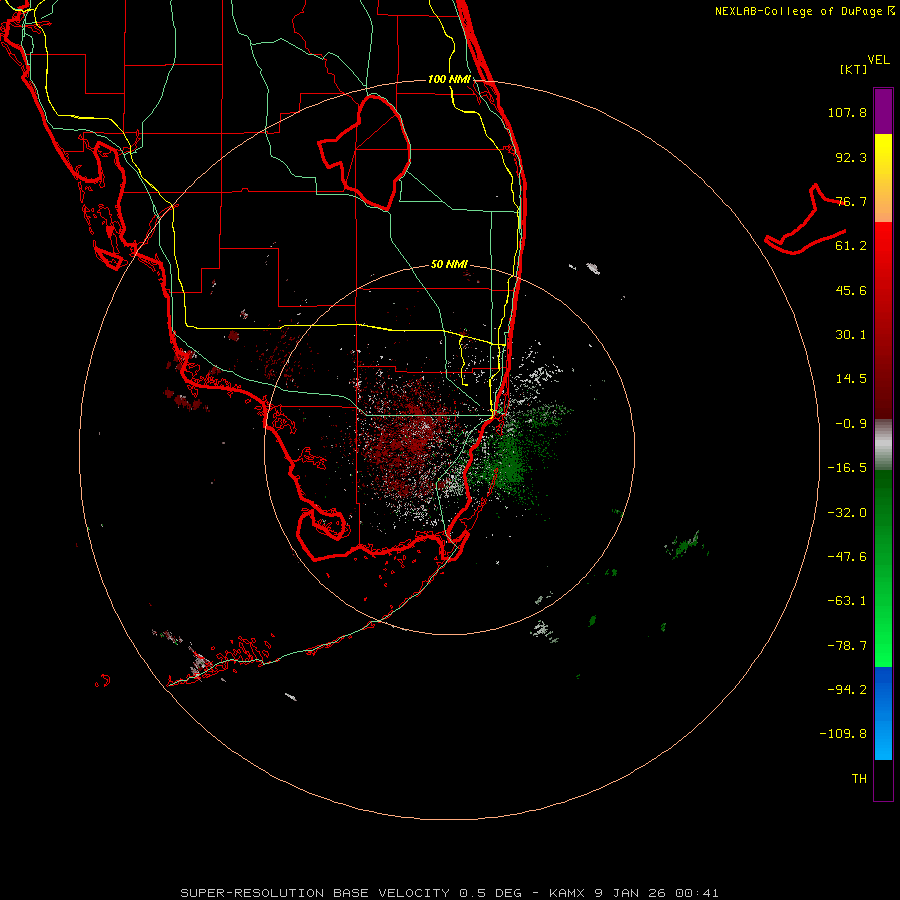Select the KAMX radar site identifier
The image size is (900, 900).
pos(567,893)
